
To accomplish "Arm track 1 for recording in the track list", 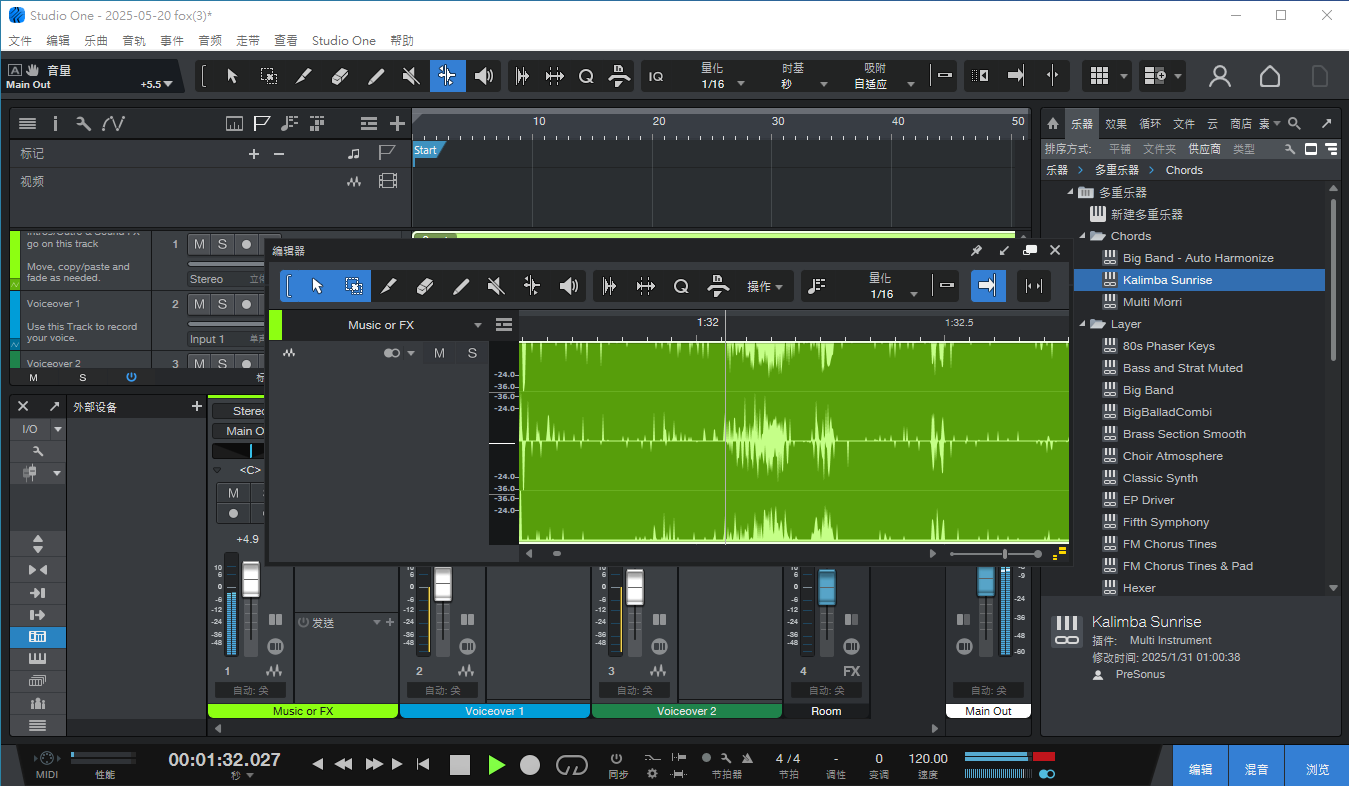I will pos(246,245).
